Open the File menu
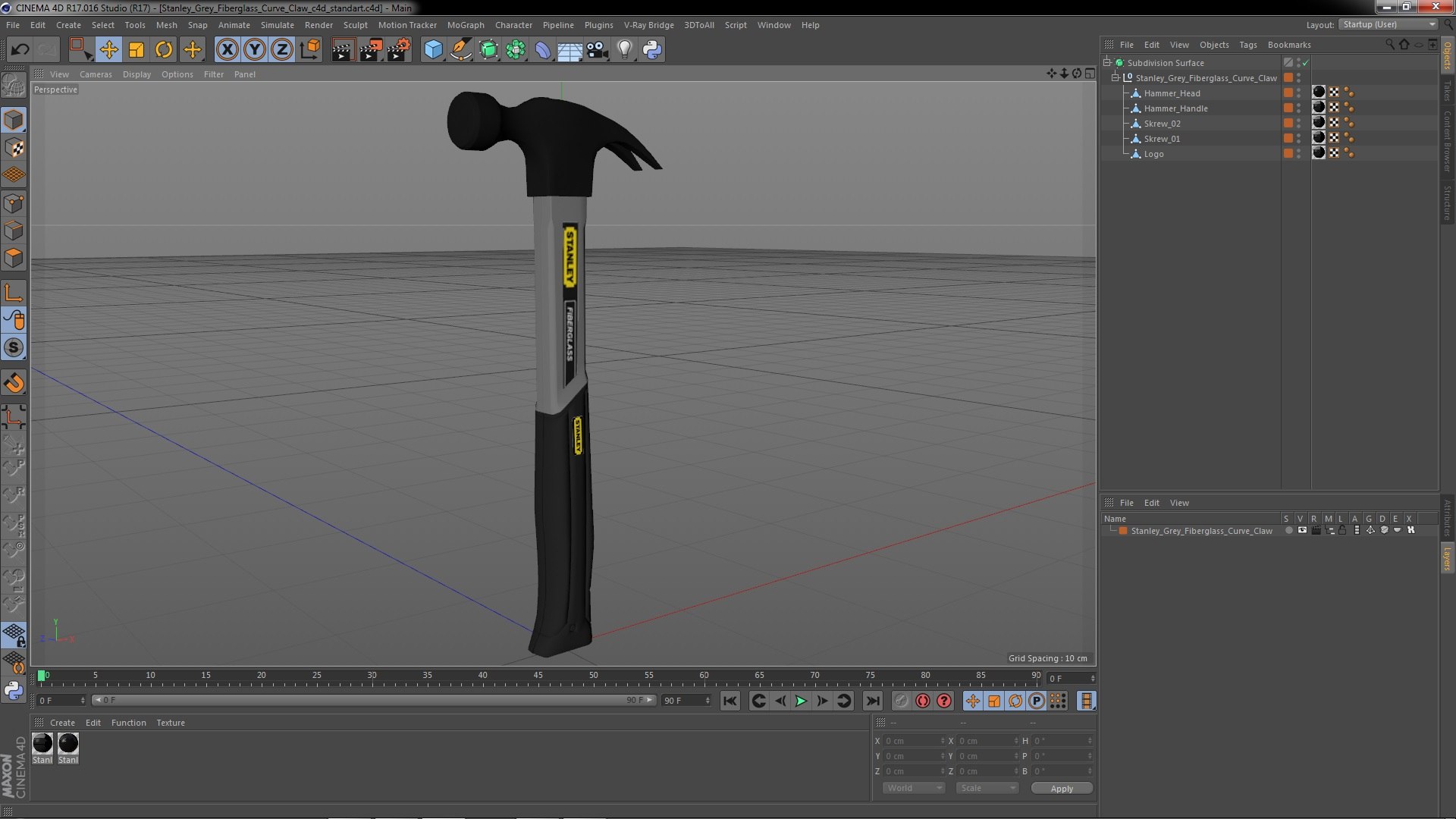 tap(13, 25)
